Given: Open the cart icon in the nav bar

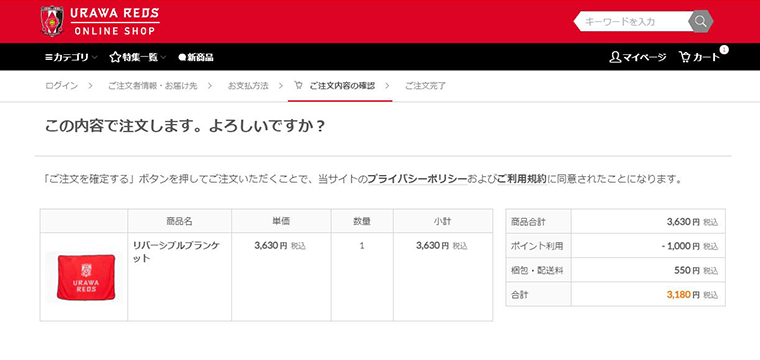Looking at the screenshot, I should [x=685, y=57].
